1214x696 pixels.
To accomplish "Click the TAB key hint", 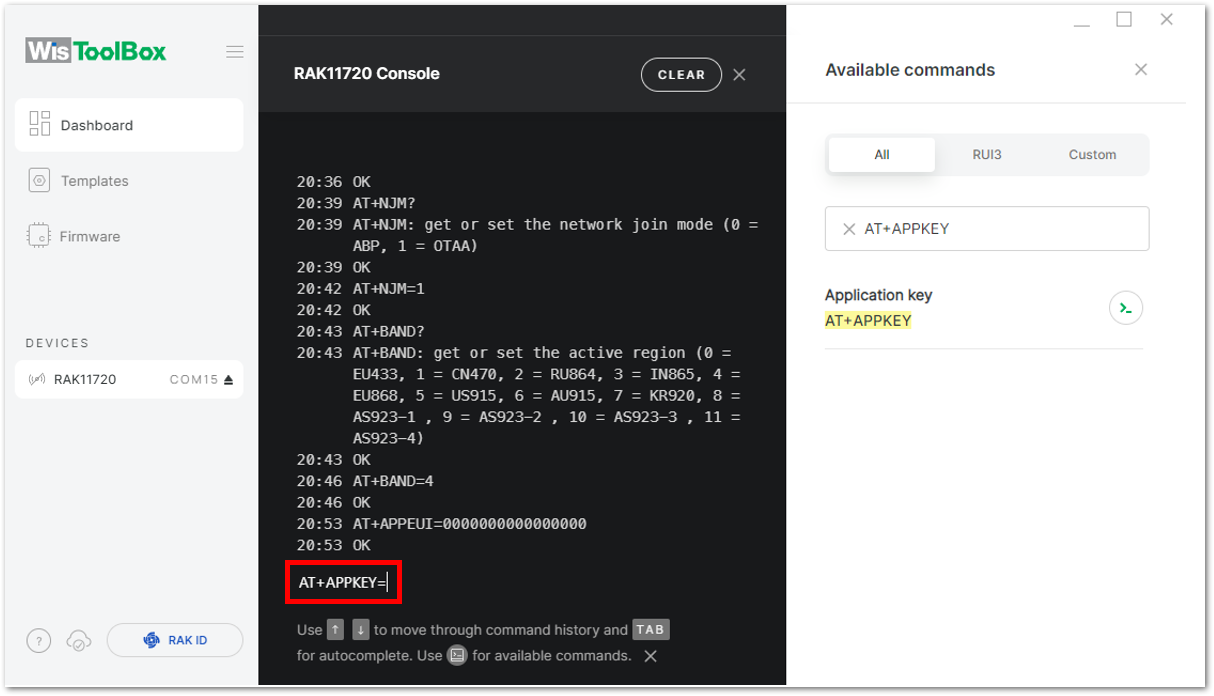I will [x=650, y=630].
